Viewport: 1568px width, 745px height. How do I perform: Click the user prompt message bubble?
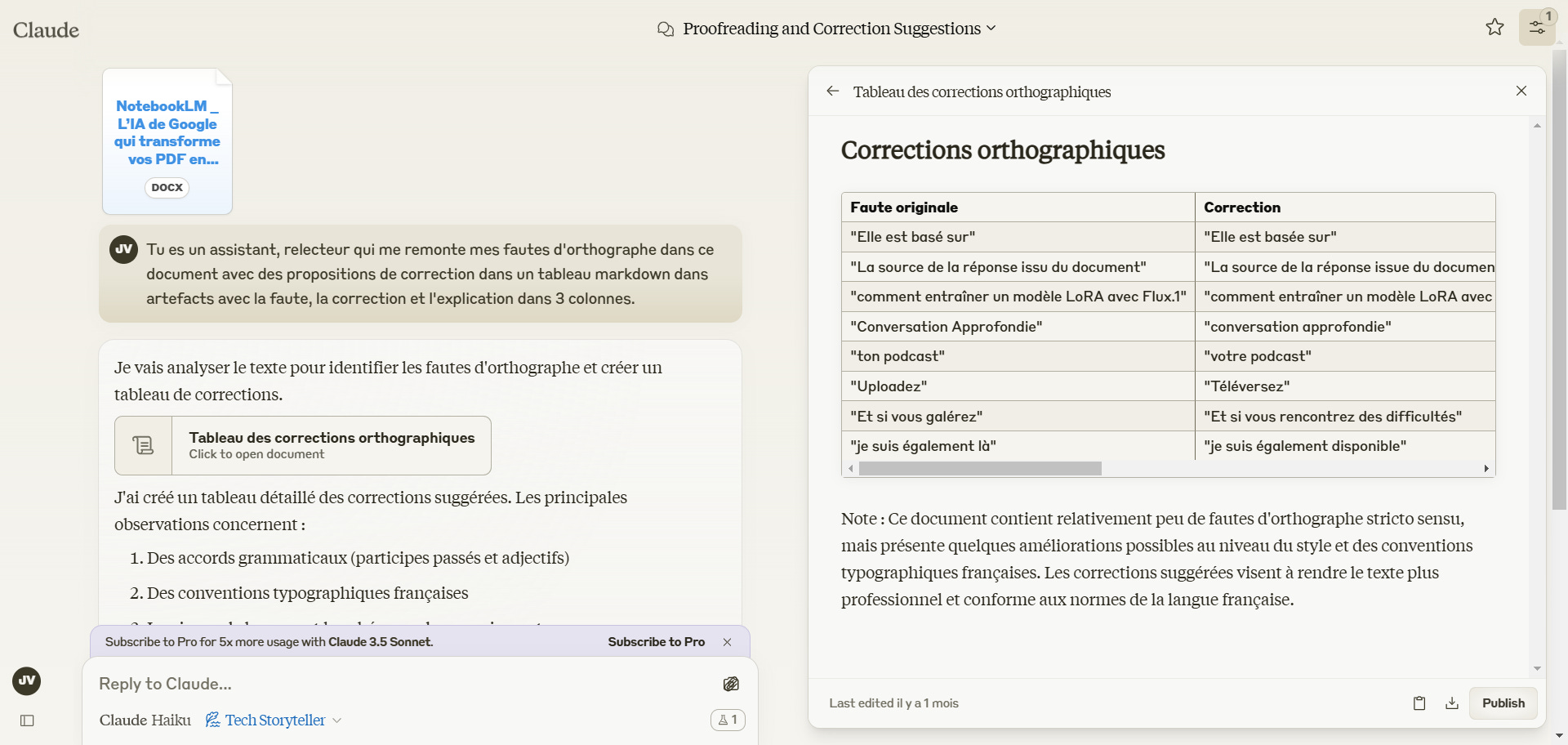point(421,274)
